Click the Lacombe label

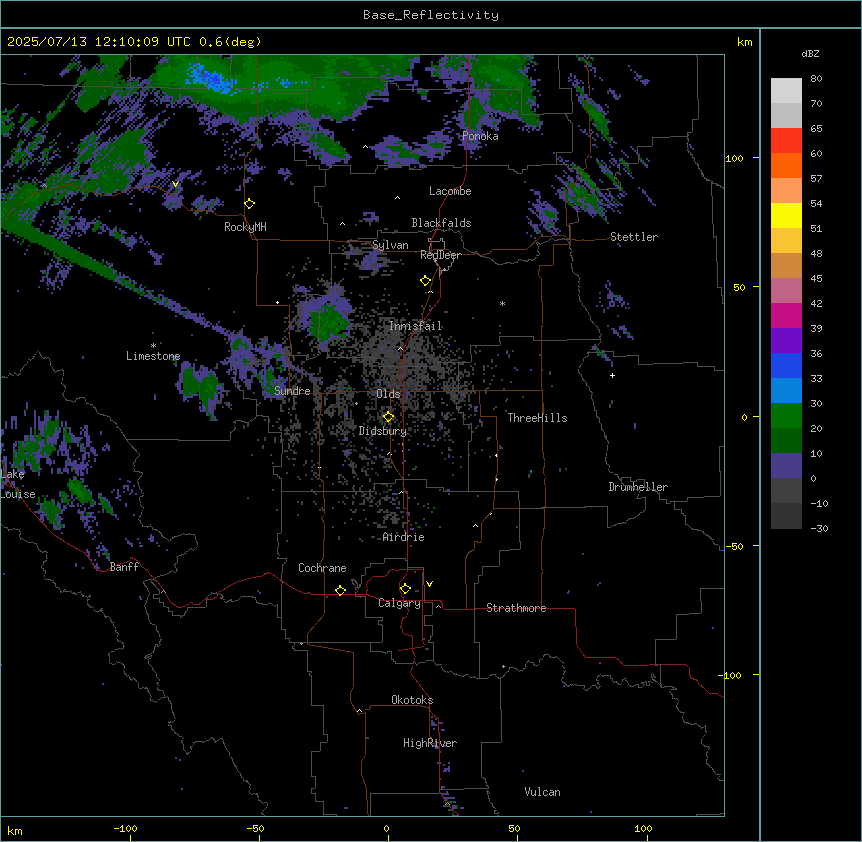tap(450, 191)
